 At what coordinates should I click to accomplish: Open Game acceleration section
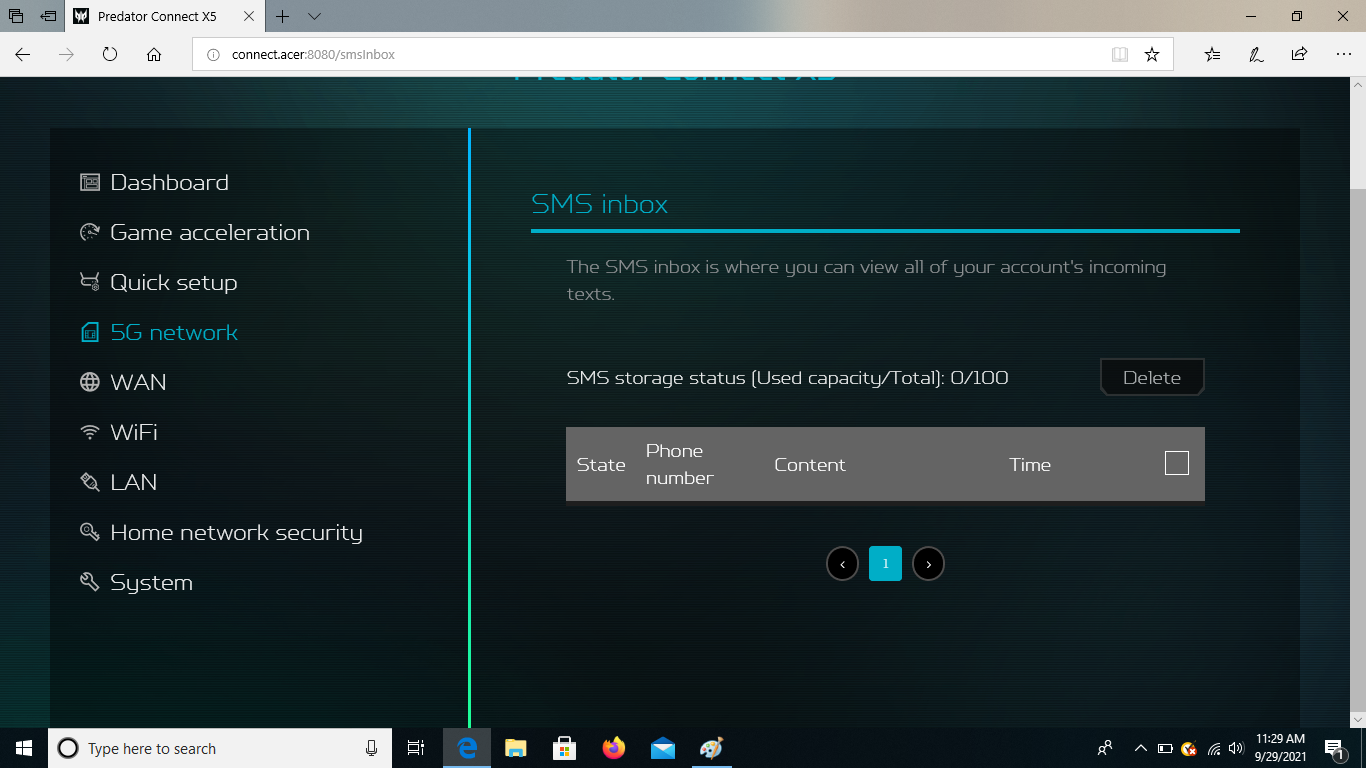click(210, 232)
